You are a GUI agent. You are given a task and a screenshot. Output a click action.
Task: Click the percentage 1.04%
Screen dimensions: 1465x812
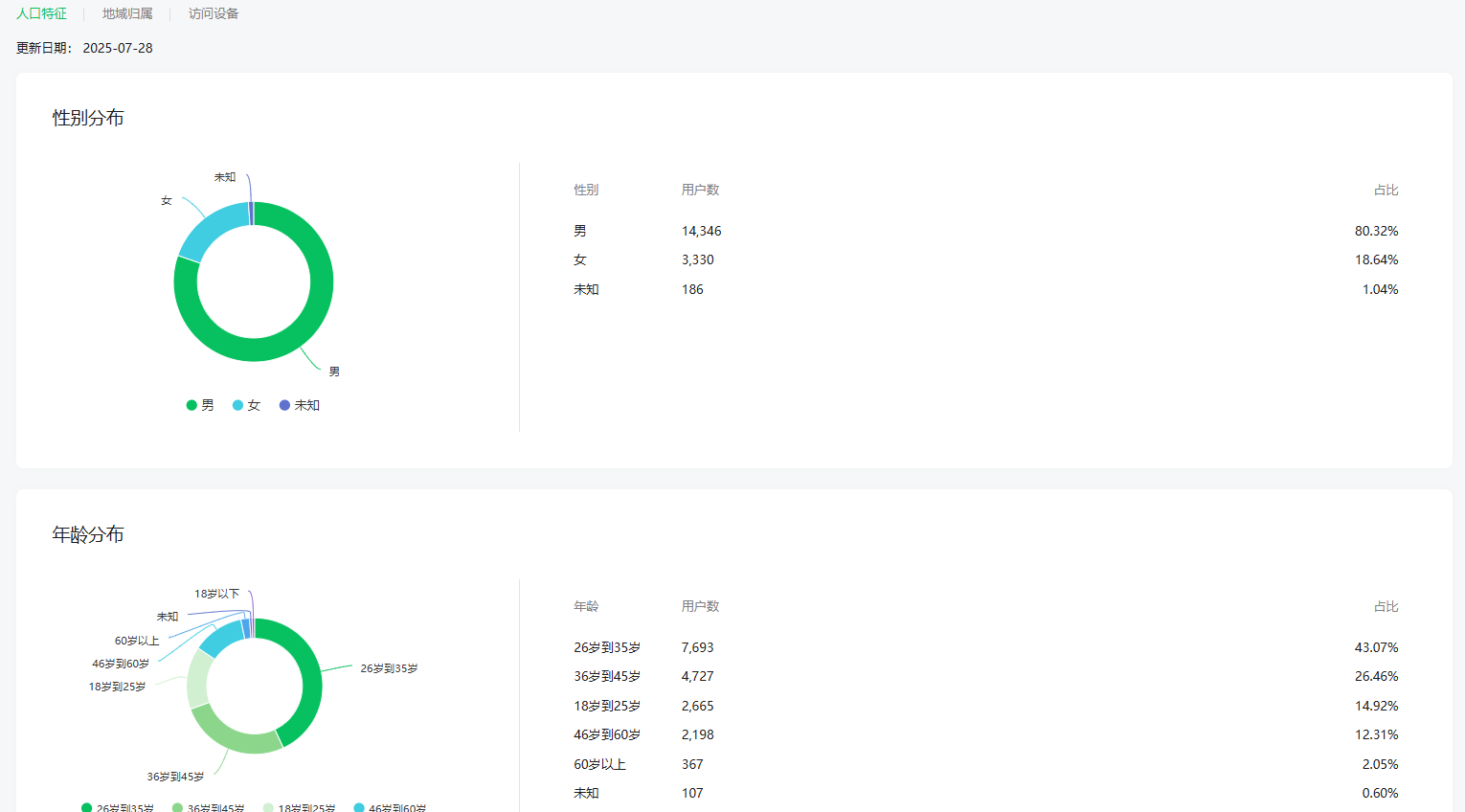point(1381,289)
